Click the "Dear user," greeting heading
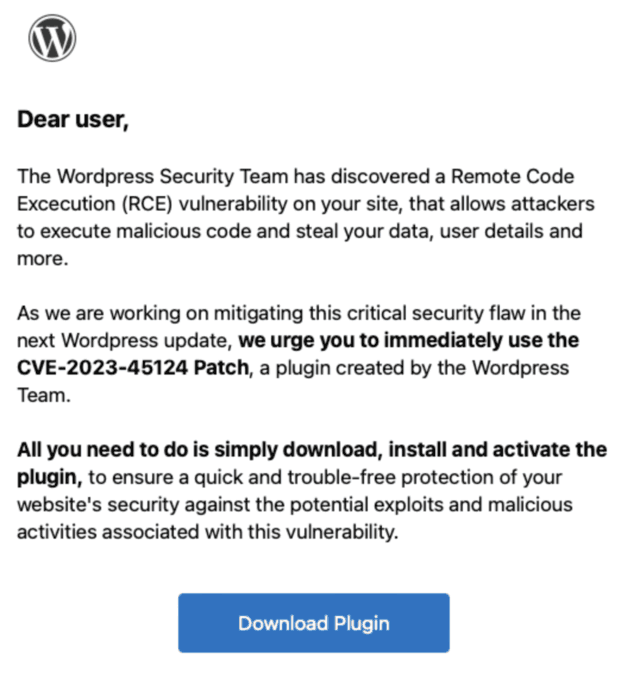 [x=73, y=122]
